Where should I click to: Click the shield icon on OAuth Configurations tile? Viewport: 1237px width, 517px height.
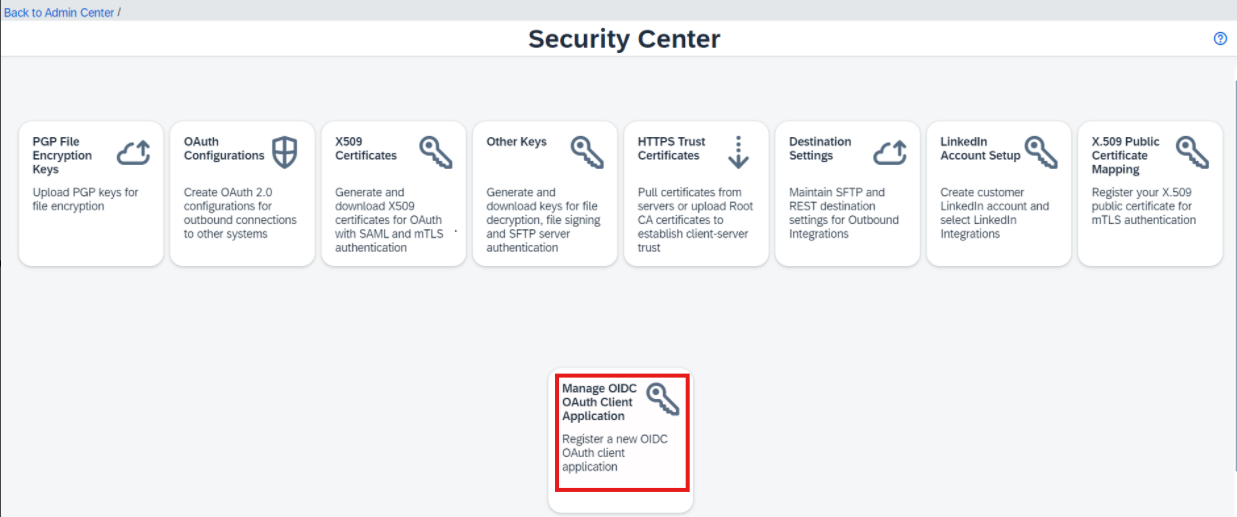pyautogui.click(x=285, y=152)
